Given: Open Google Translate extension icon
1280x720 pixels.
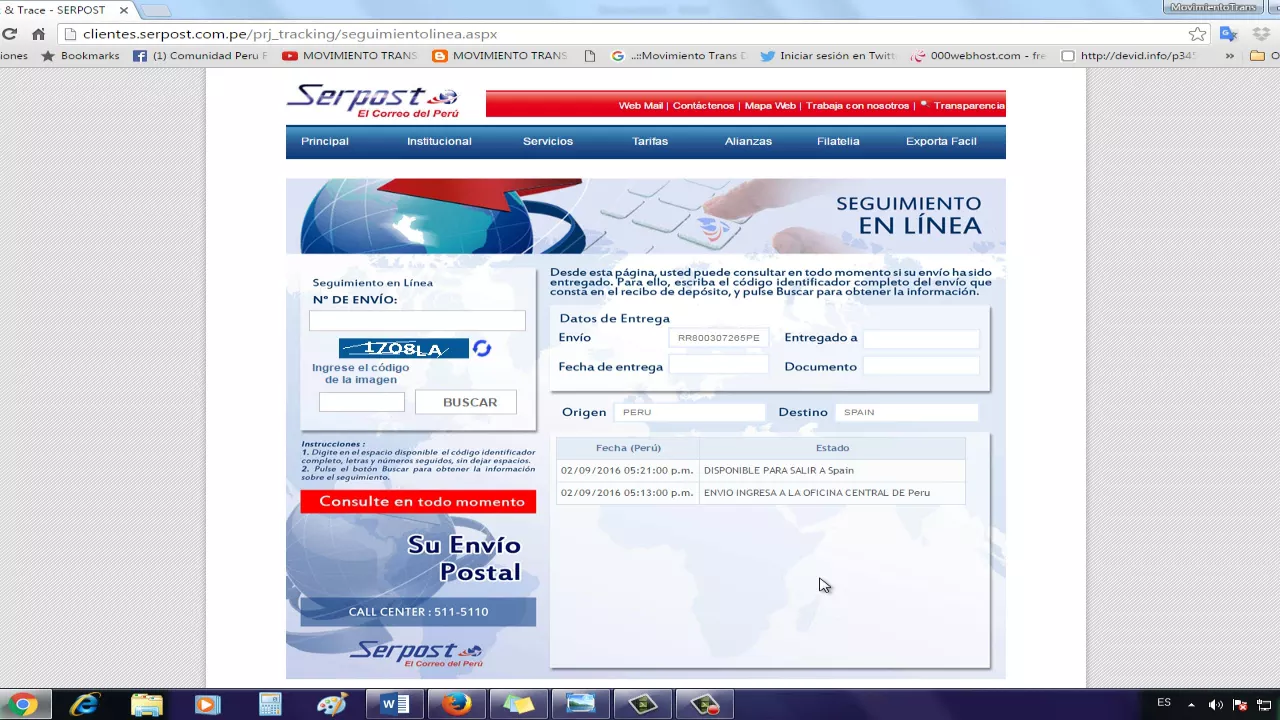Looking at the screenshot, I should [x=1229, y=34].
